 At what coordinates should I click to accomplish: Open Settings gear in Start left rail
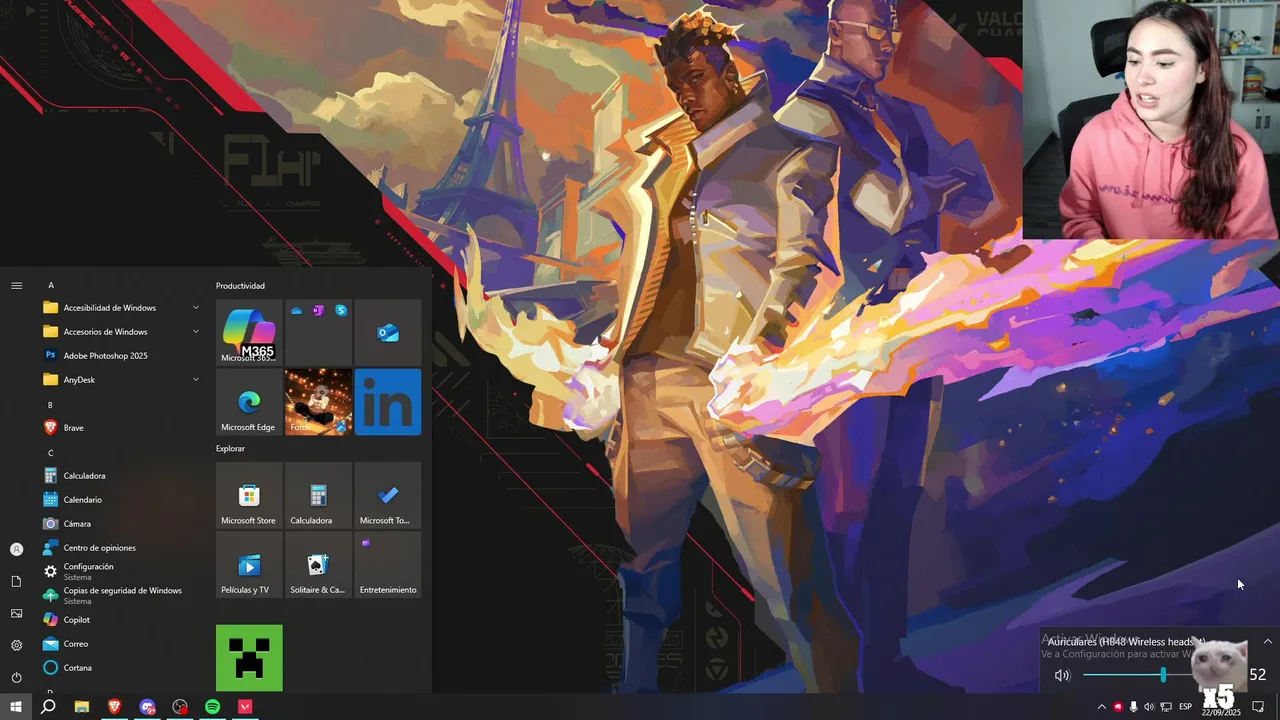pos(16,645)
